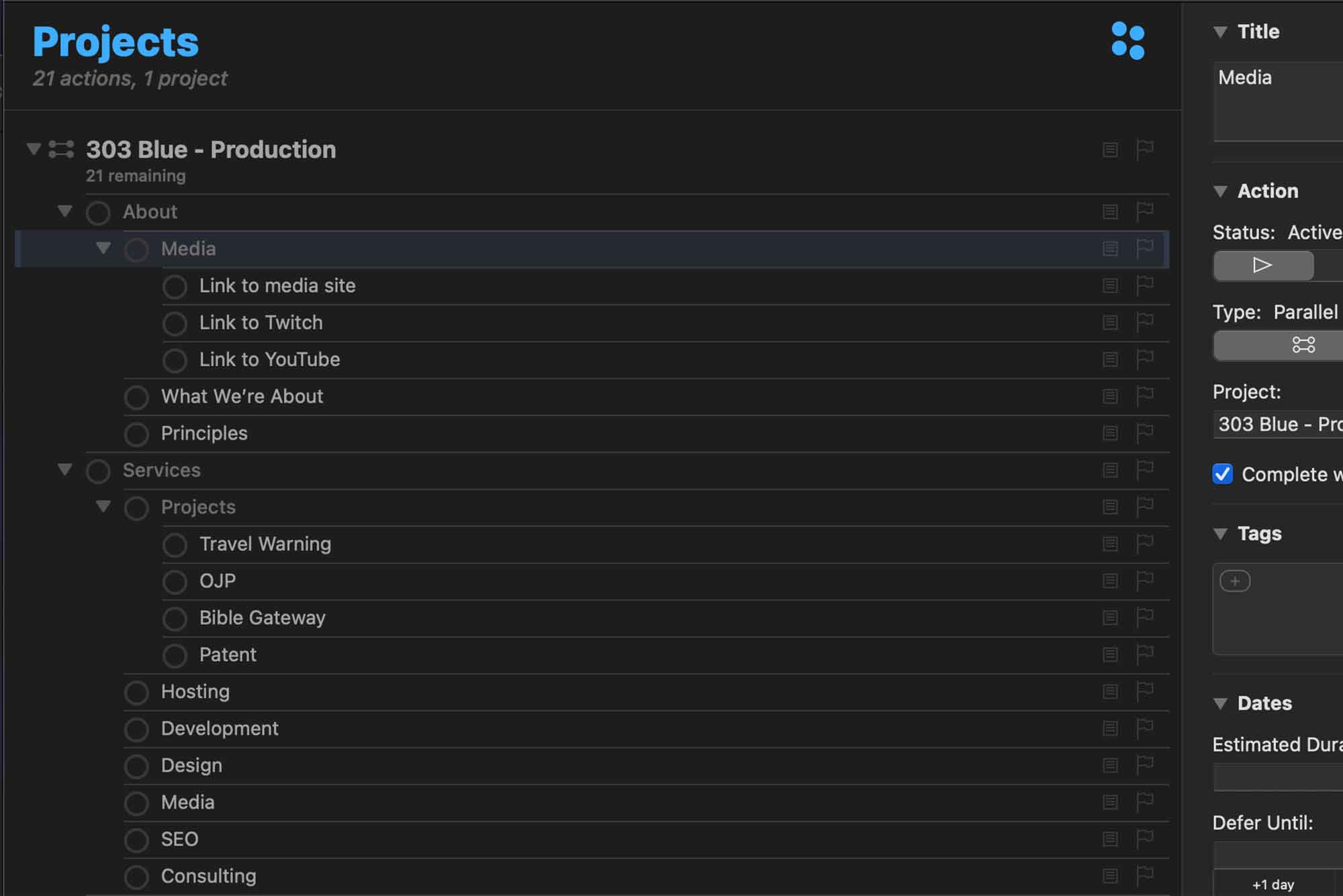Collapse the Dates inspector section
This screenshot has height=896, width=1343.
(1221, 703)
